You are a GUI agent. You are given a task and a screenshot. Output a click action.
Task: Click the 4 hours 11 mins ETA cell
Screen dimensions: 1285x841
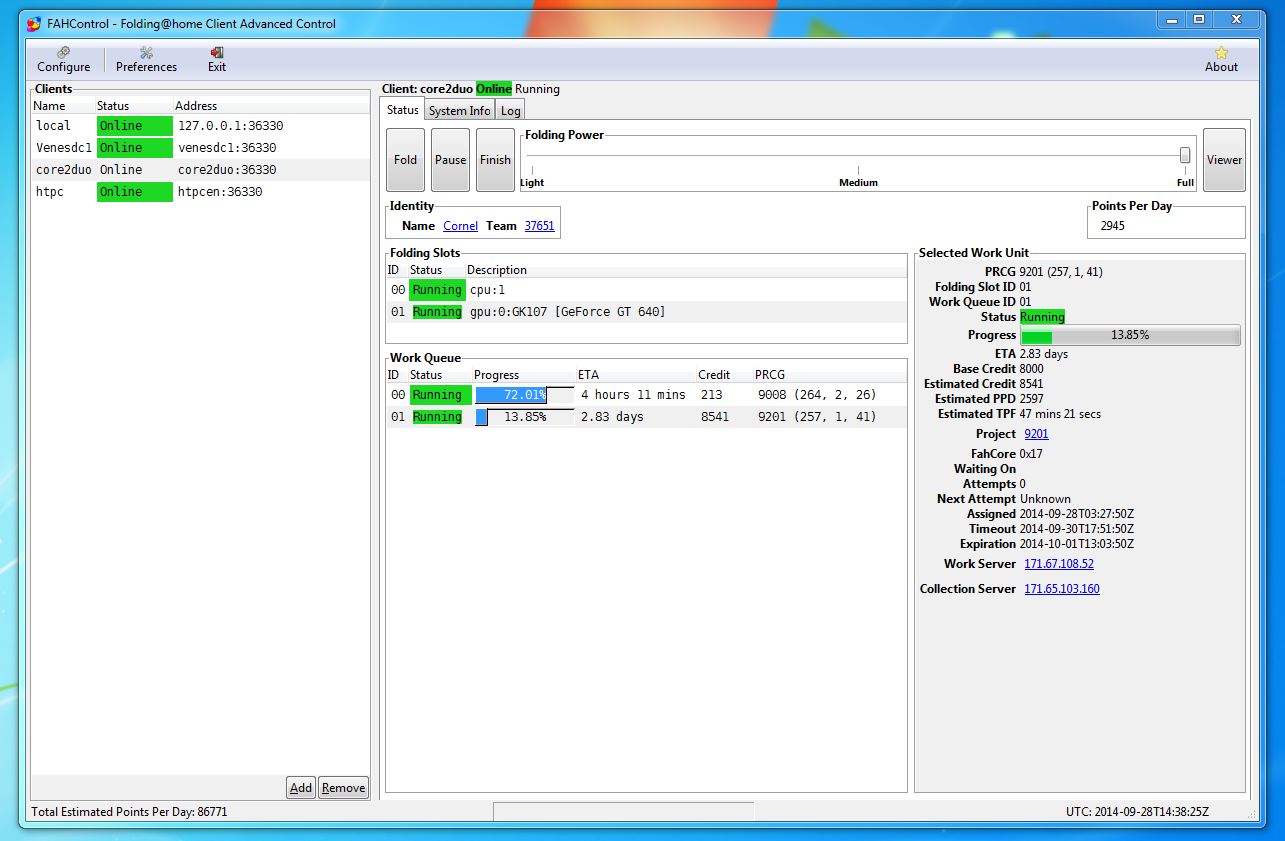tap(633, 395)
